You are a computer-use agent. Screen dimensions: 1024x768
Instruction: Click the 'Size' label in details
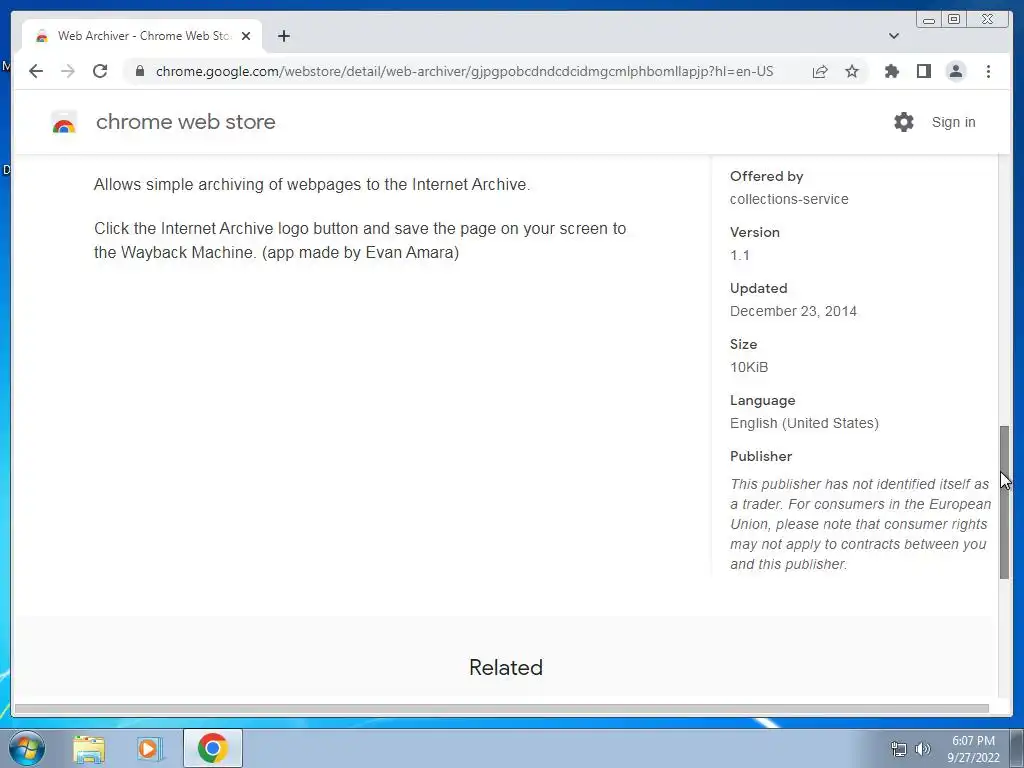tap(743, 344)
